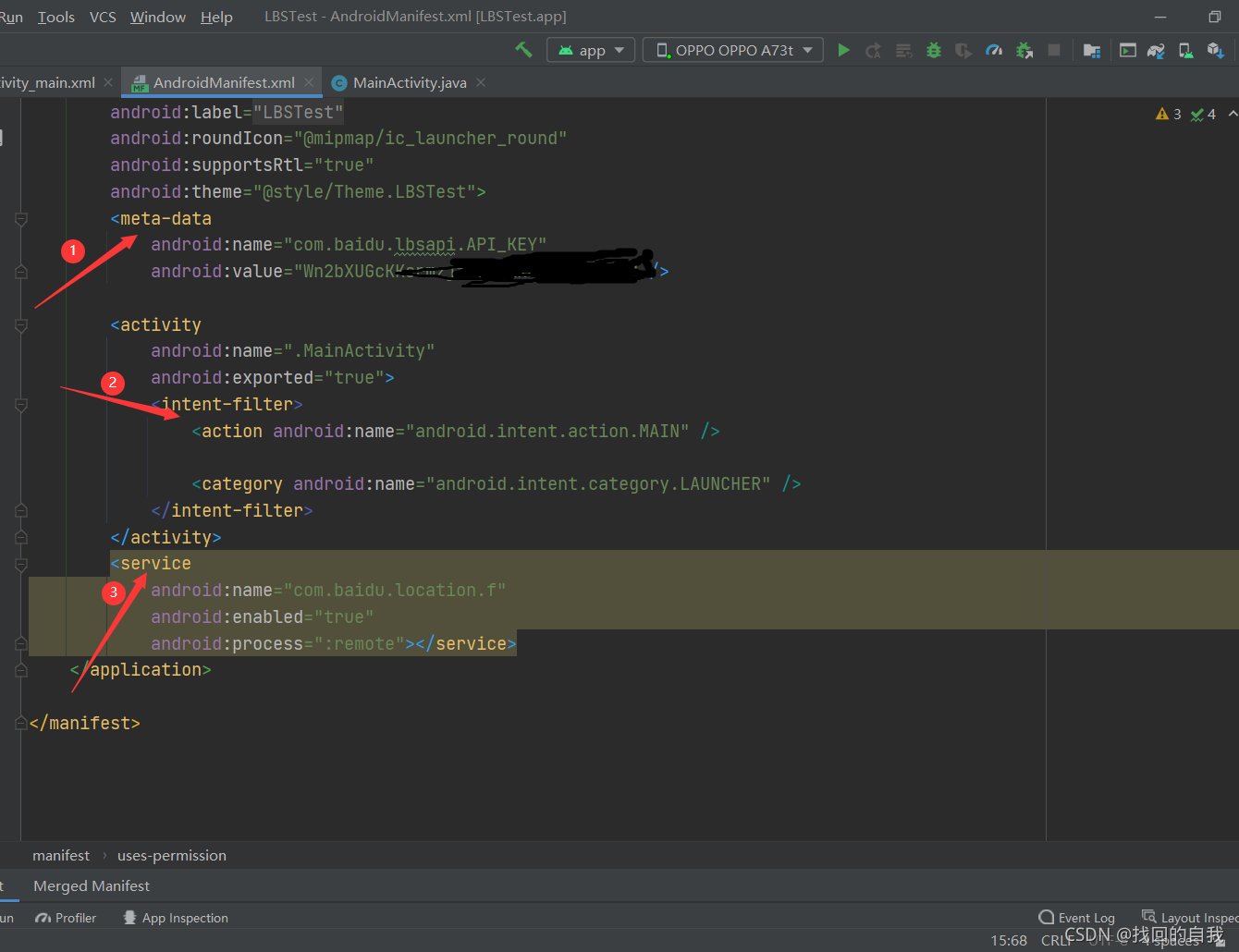Open the App Inspection tool window
The height and width of the screenshot is (952, 1239).
click(175, 918)
